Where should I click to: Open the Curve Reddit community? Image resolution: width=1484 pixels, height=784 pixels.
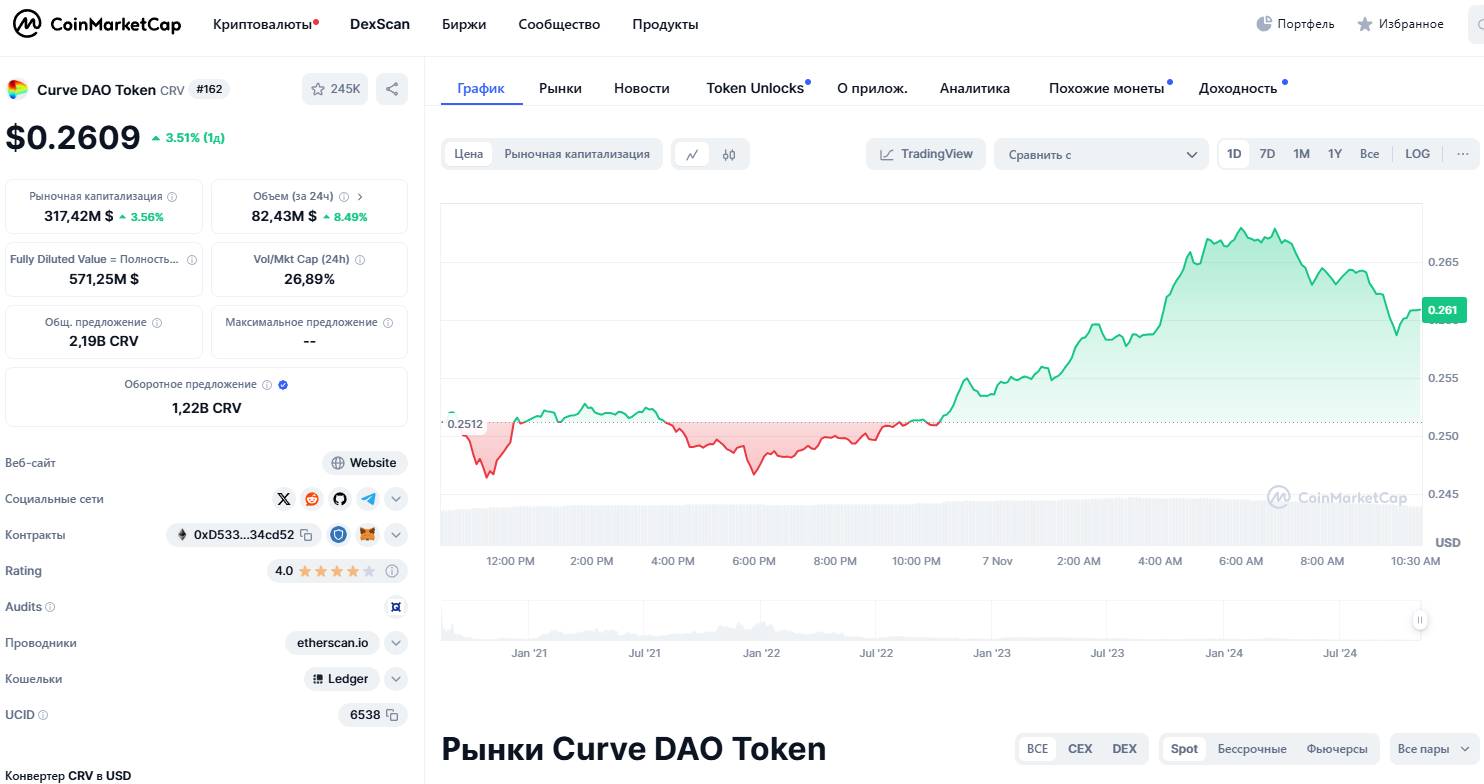311,498
